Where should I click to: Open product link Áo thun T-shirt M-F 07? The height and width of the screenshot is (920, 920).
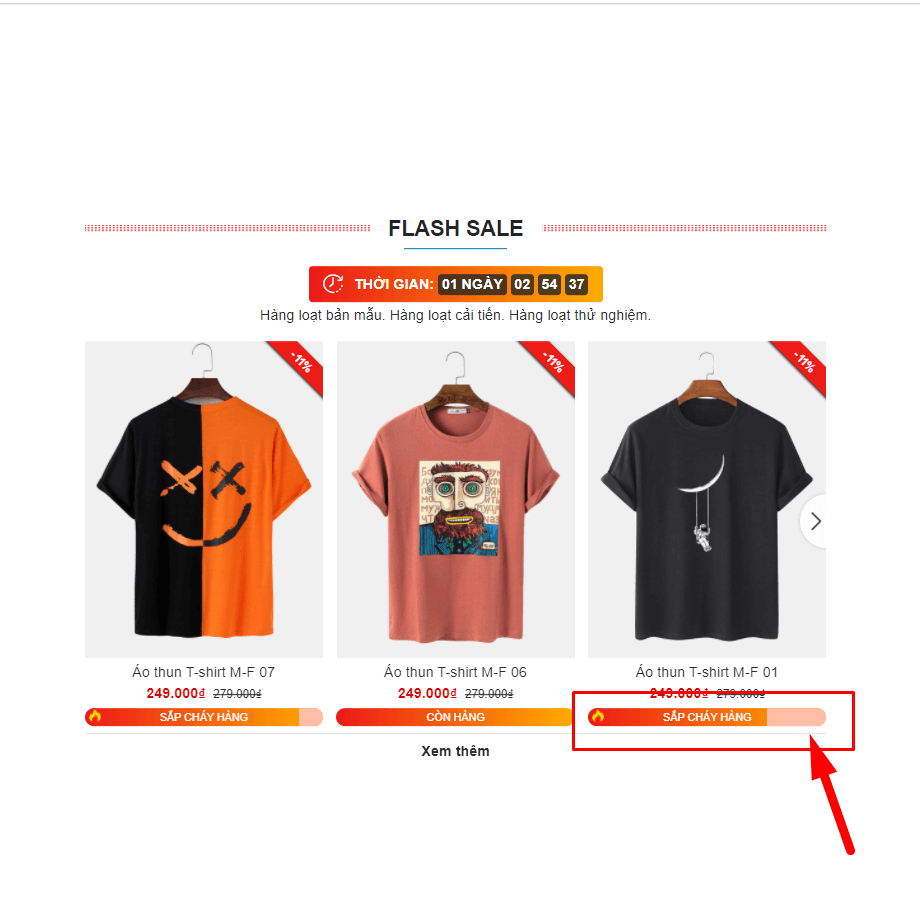point(204,672)
